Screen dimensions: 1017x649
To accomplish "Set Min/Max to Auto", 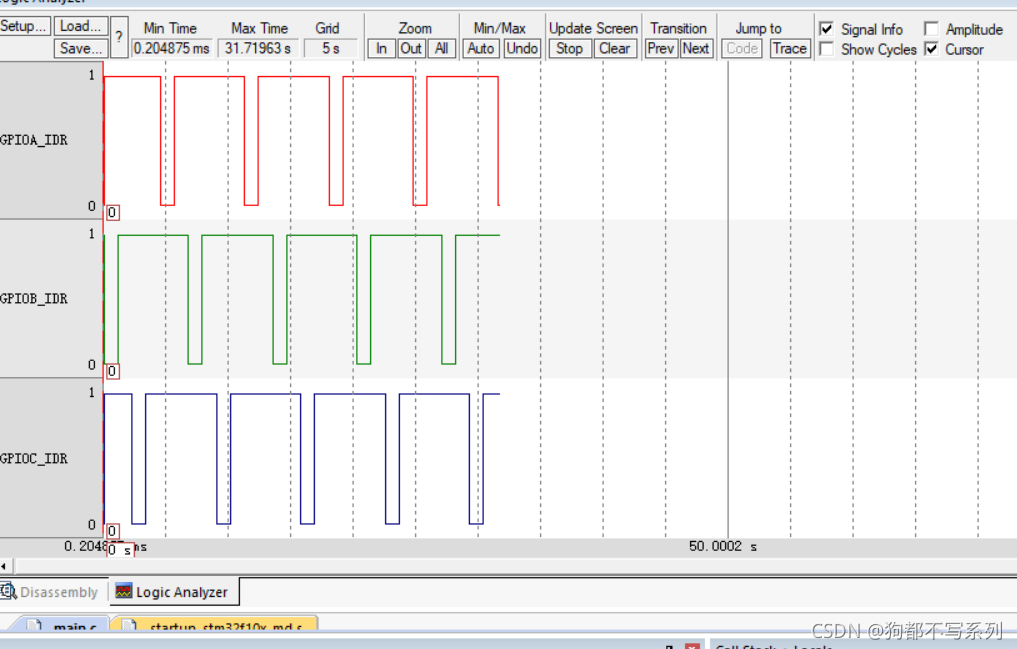I will (481, 49).
